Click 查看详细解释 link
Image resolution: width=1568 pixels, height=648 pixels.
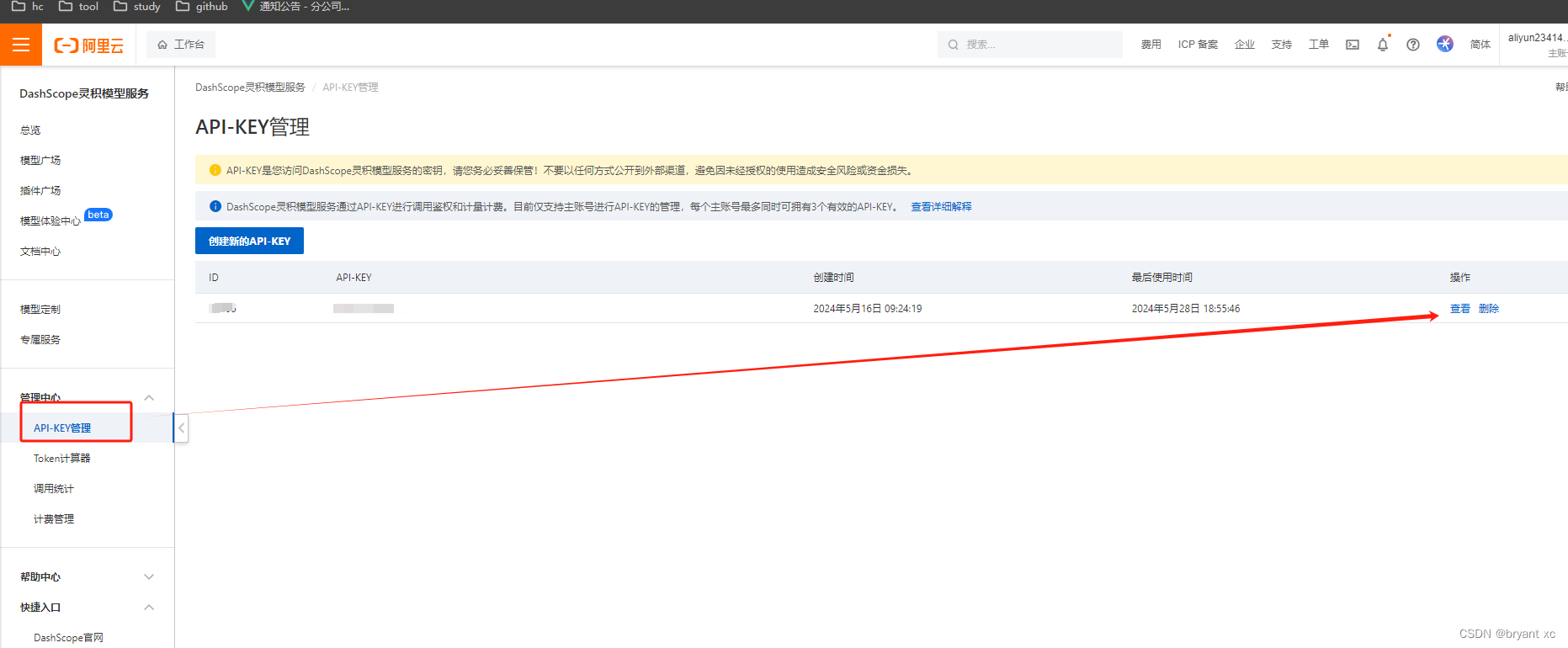941,206
